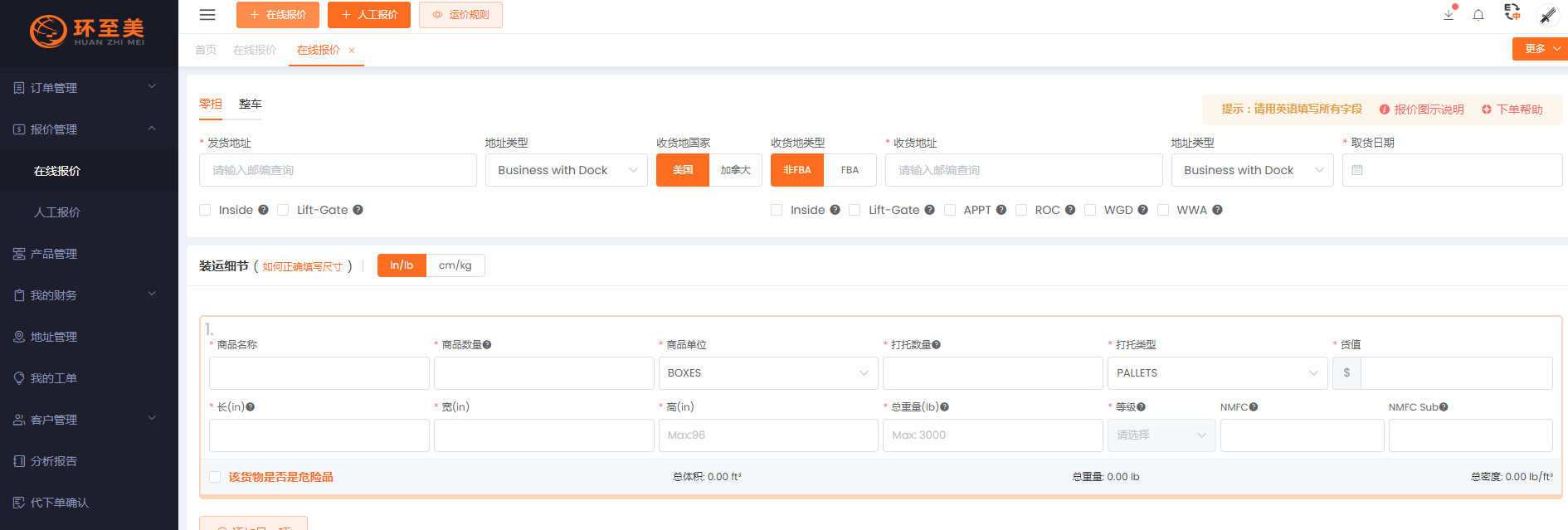The image size is (1568, 530).
Task: Switch to the 整车 tab
Action: pyautogui.click(x=250, y=104)
